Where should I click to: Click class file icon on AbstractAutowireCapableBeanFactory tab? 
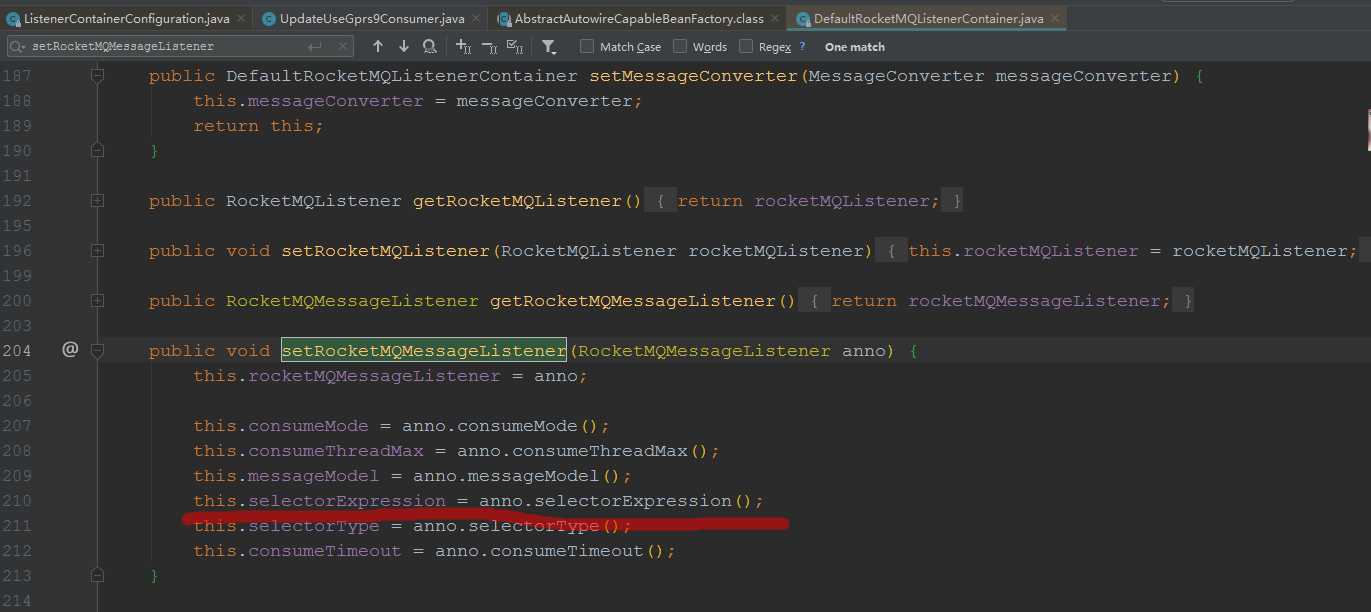[x=504, y=19]
